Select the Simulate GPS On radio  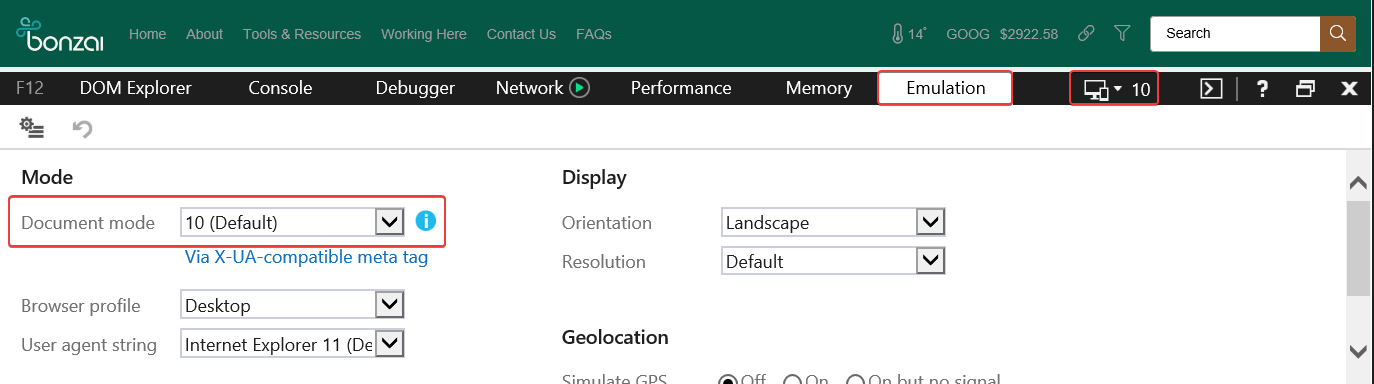coord(792,381)
